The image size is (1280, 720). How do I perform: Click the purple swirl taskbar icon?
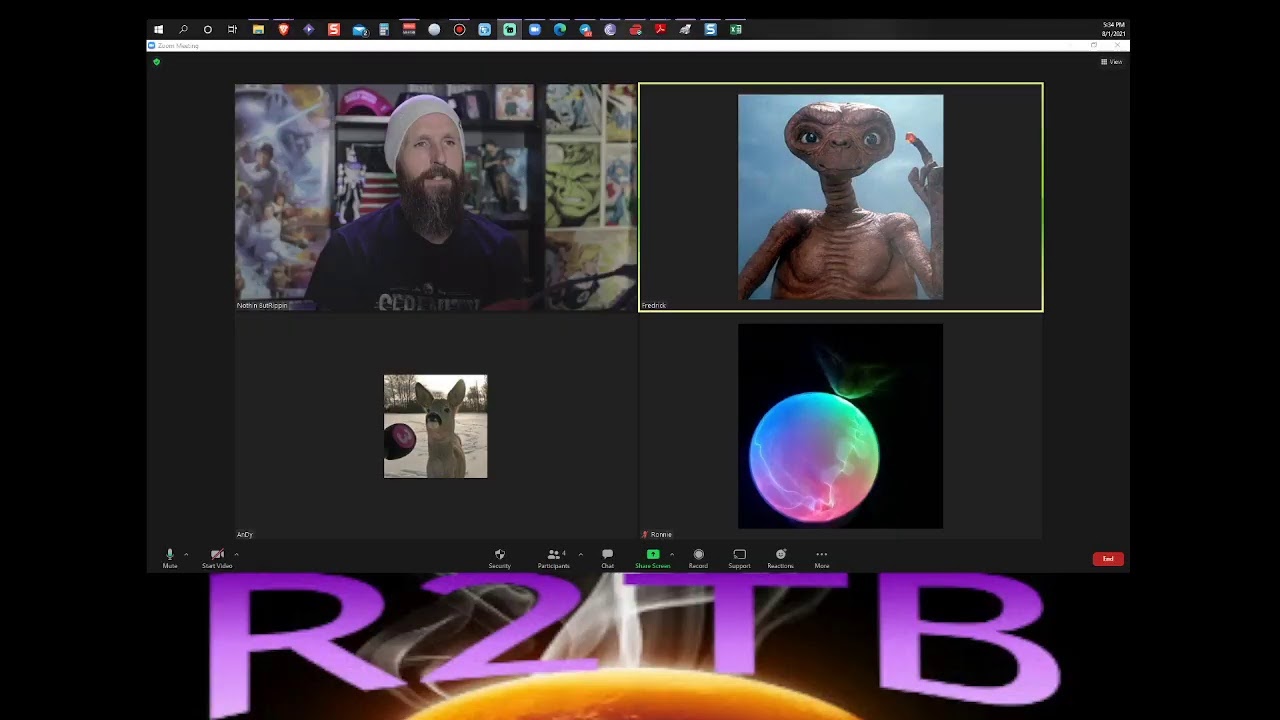pyautogui.click(x=610, y=30)
